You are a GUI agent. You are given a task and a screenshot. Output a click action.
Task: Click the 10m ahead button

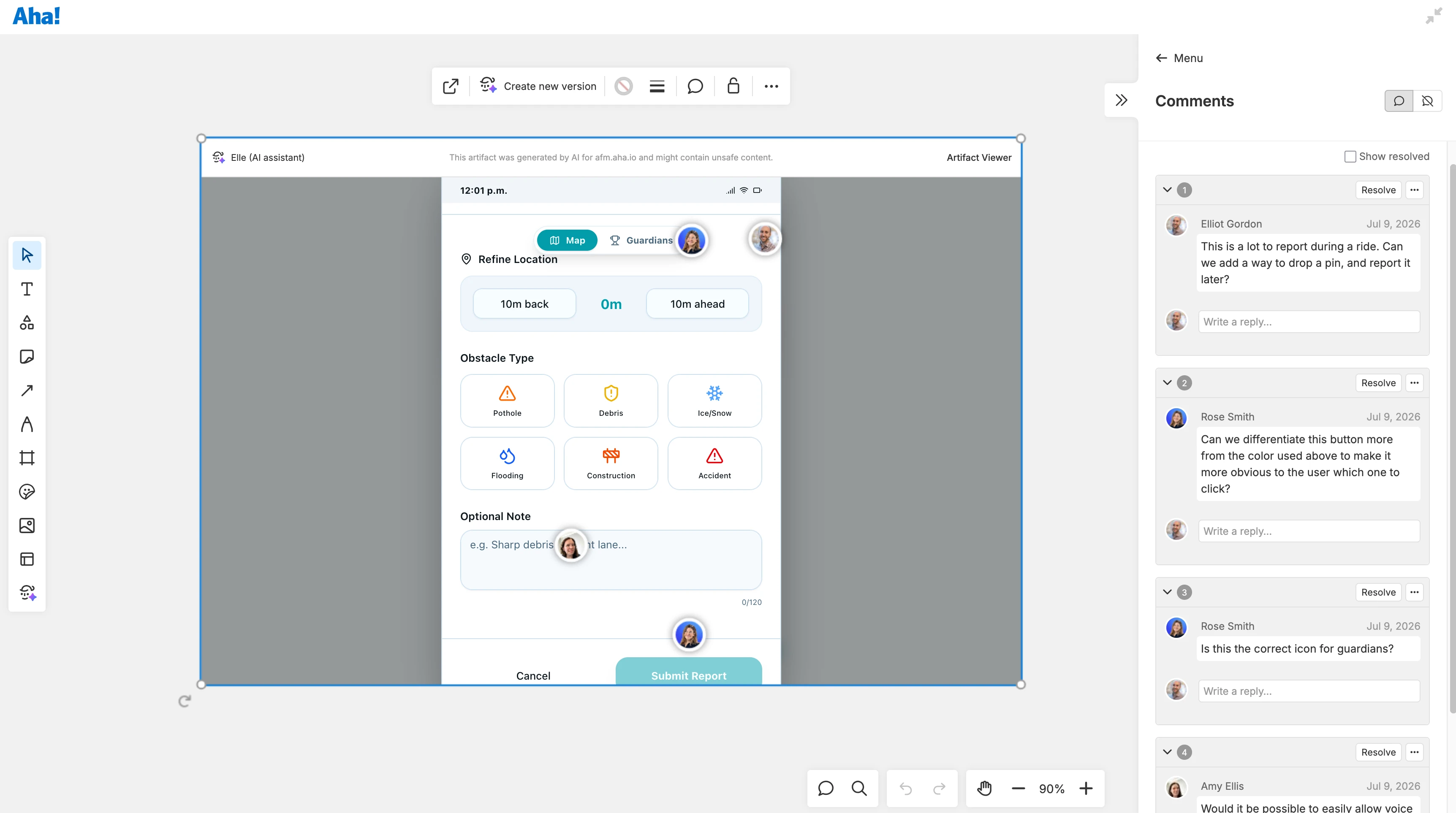[x=697, y=304]
